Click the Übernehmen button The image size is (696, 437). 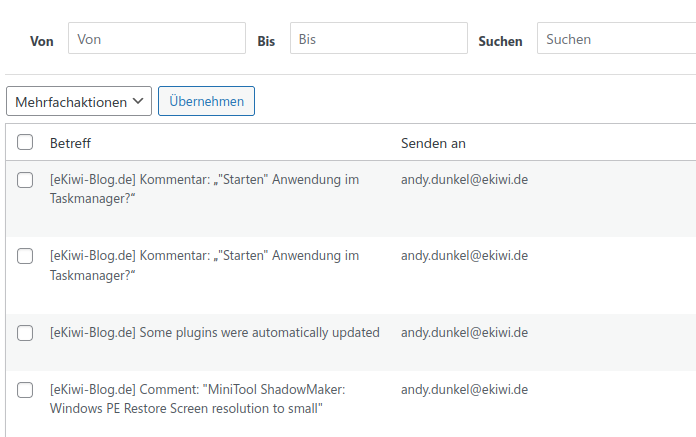206,101
